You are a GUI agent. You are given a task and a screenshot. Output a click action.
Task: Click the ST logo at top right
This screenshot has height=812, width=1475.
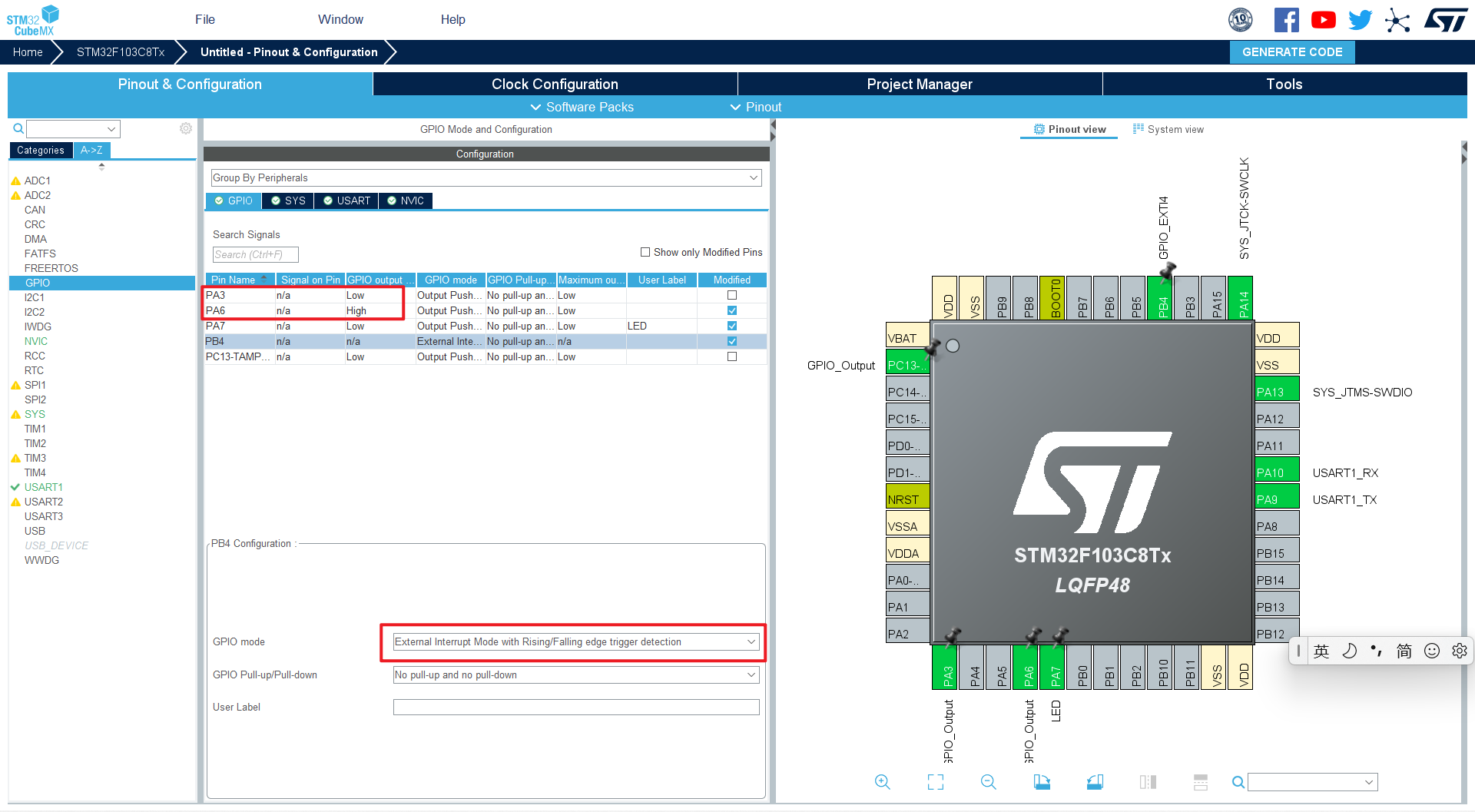point(1446,20)
